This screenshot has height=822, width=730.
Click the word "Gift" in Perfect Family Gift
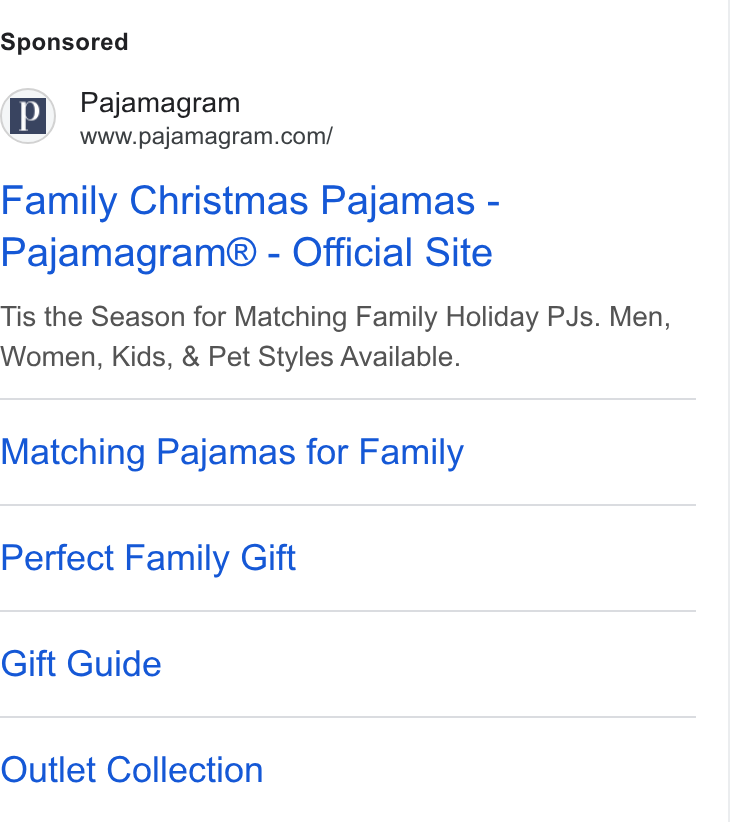point(268,557)
